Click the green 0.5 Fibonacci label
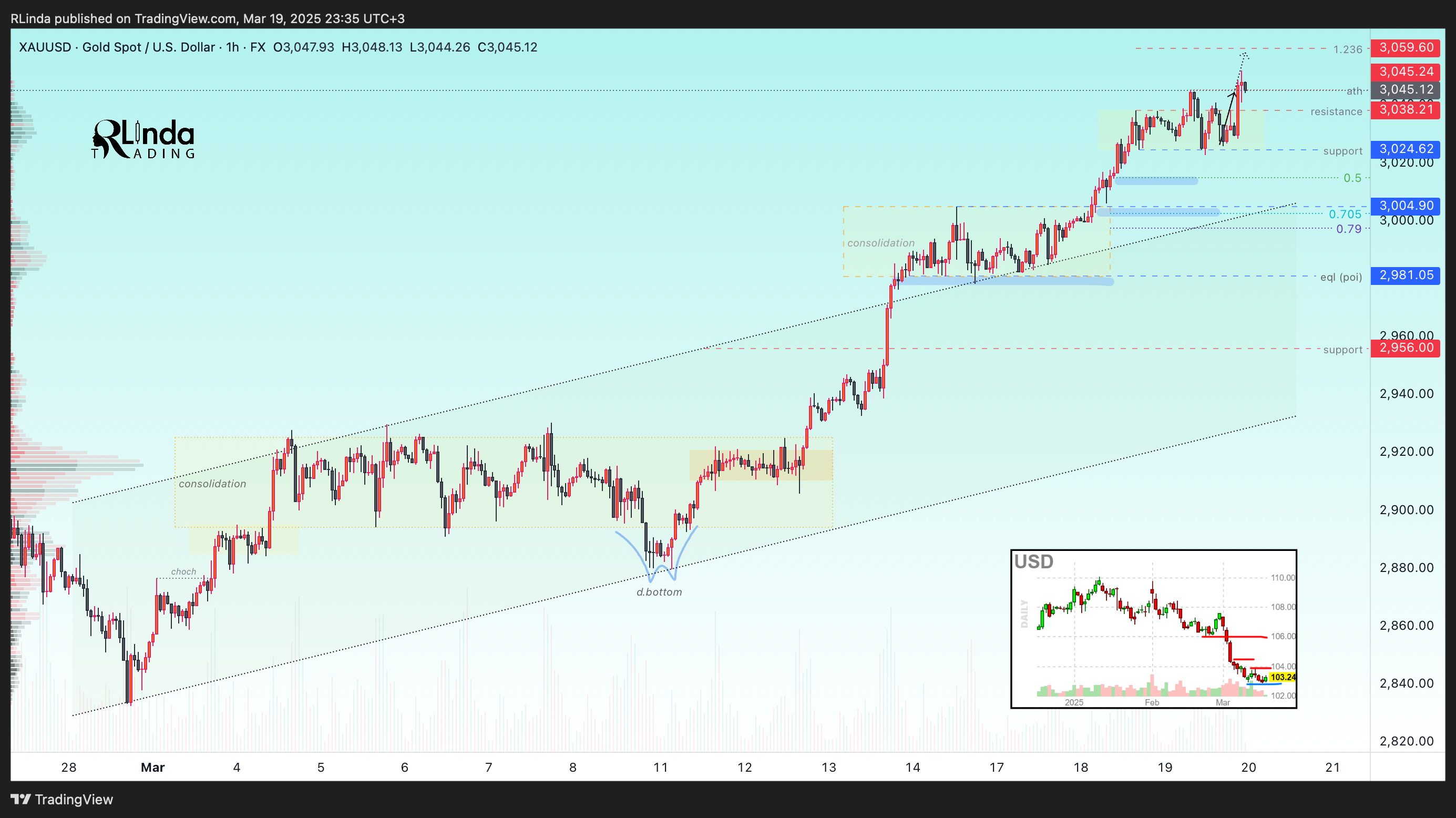Image resolution: width=1456 pixels, height=818 pixels. point(1352,178)
